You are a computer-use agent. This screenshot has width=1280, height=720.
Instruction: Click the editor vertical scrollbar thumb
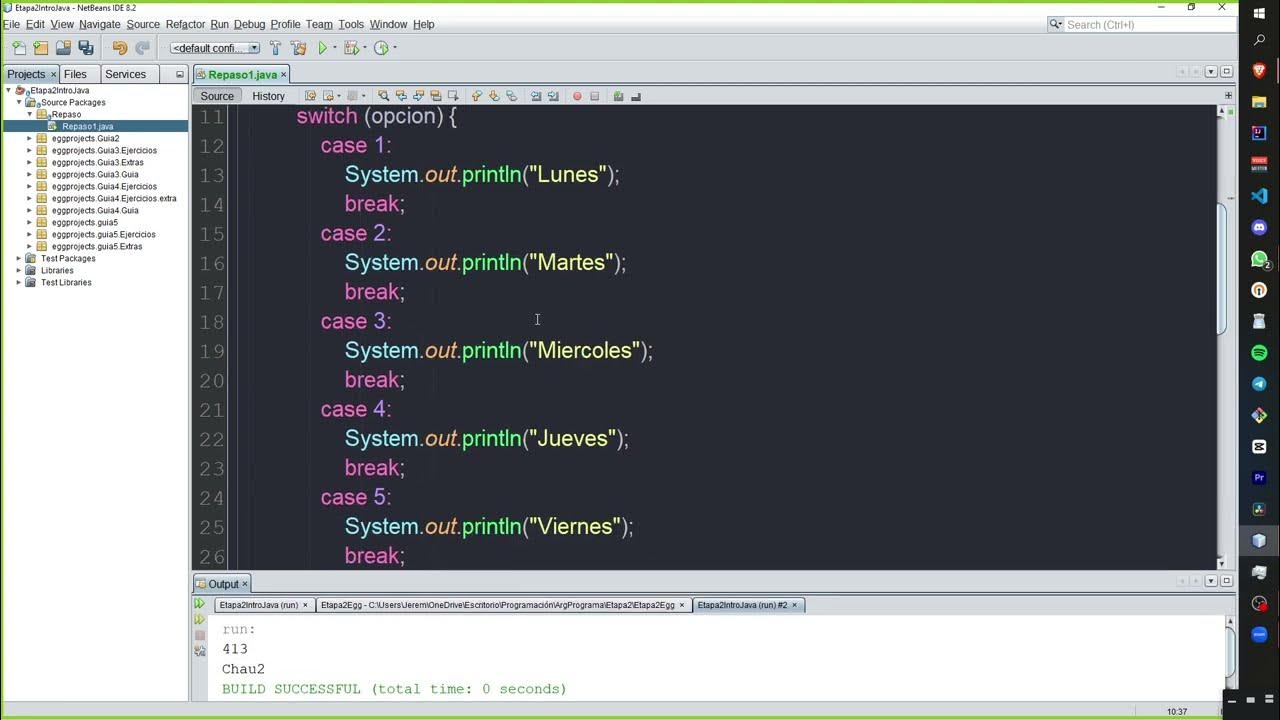click(1222, 269)
